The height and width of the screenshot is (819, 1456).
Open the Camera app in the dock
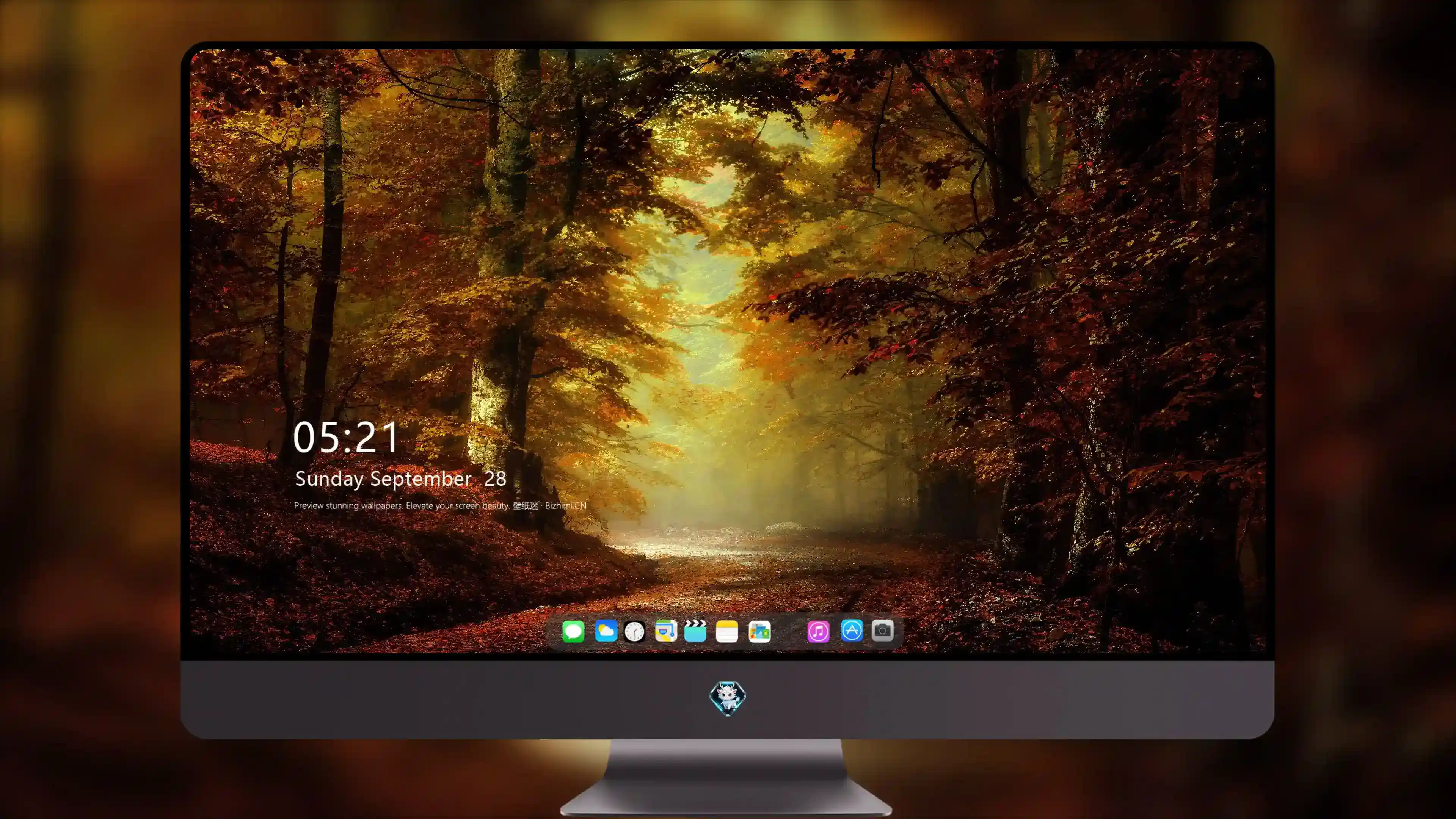point(882,630)
